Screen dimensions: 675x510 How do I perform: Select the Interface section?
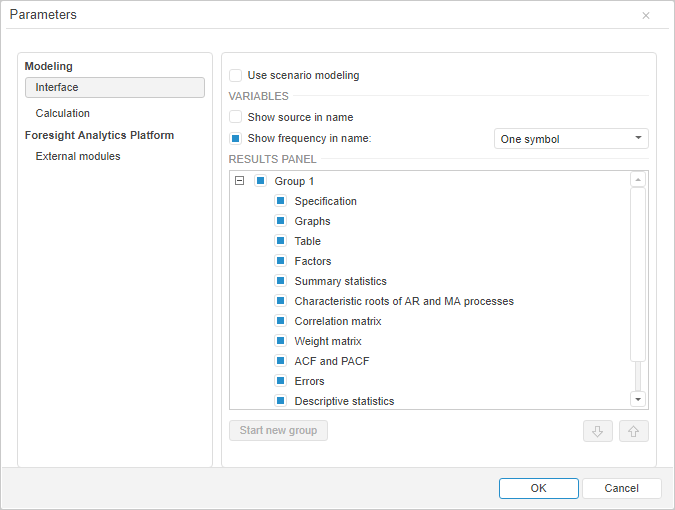point(115,88)
